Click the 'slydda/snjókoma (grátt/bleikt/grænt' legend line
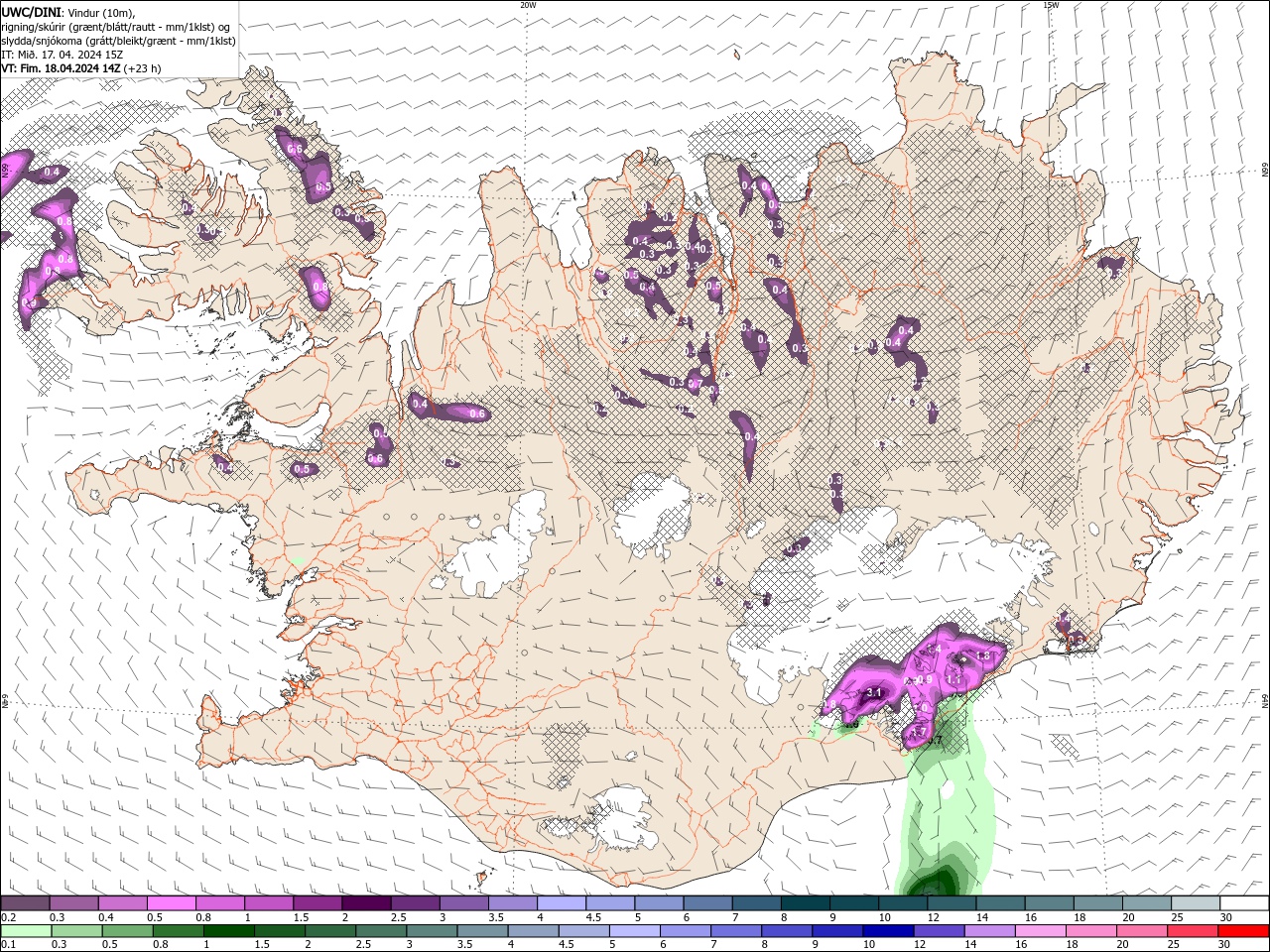Image resolution: width=1270 pixels, height=952 pixels. [118, 41]
